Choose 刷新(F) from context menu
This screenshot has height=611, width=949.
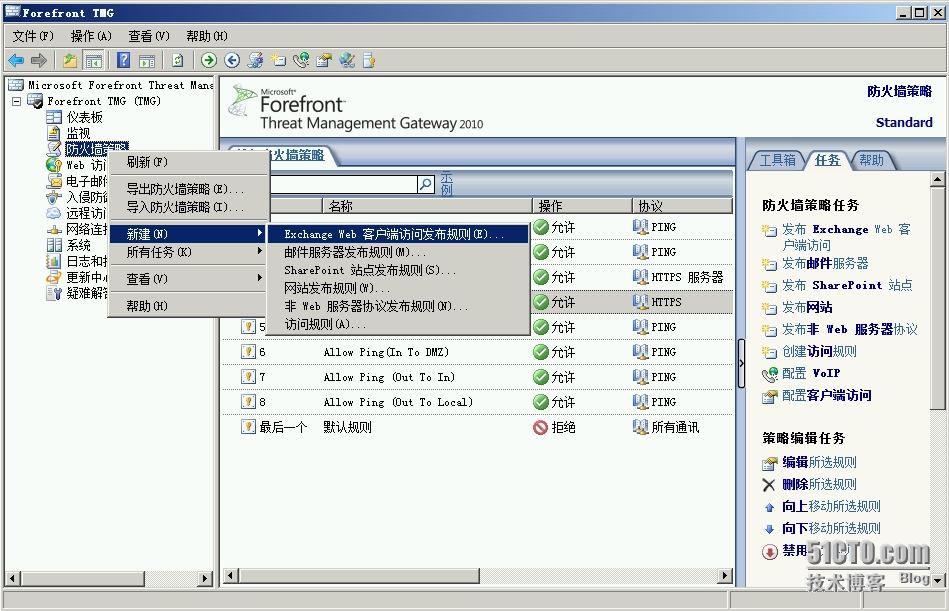(x=187, y=162)
